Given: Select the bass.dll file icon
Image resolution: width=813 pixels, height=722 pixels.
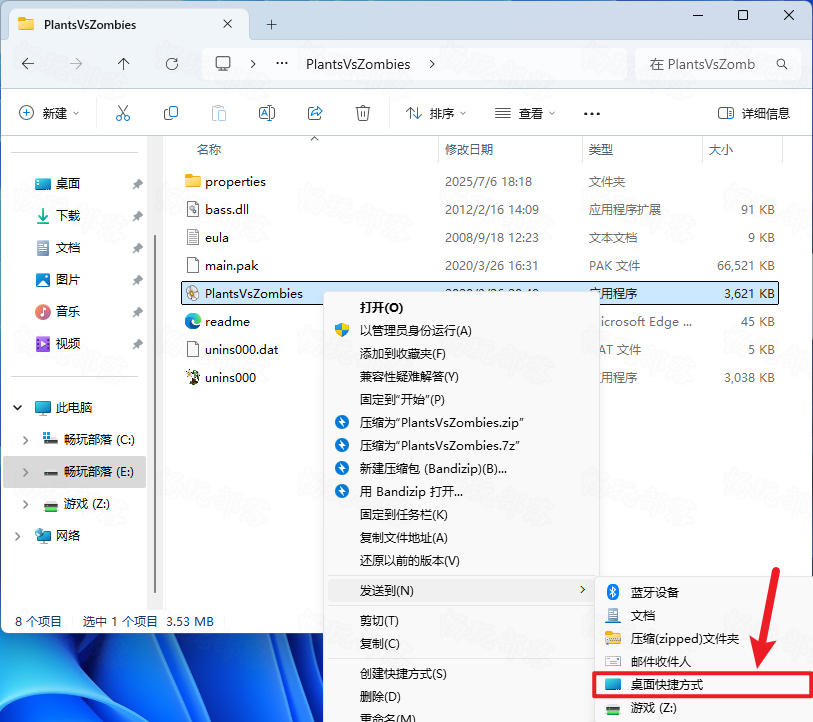Looking at the screenshot, I should point(192,210).
